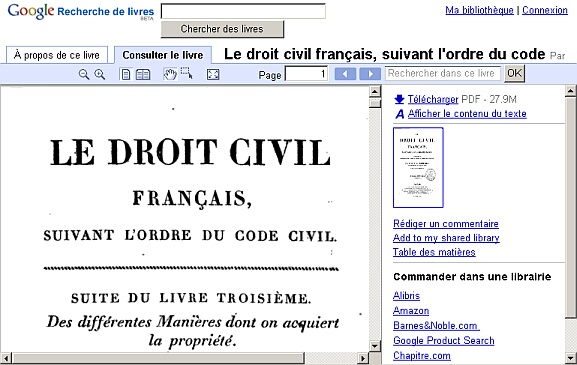The image size is (577, 365).
Task: Go to next page arrow
Action: click(370, 74)
